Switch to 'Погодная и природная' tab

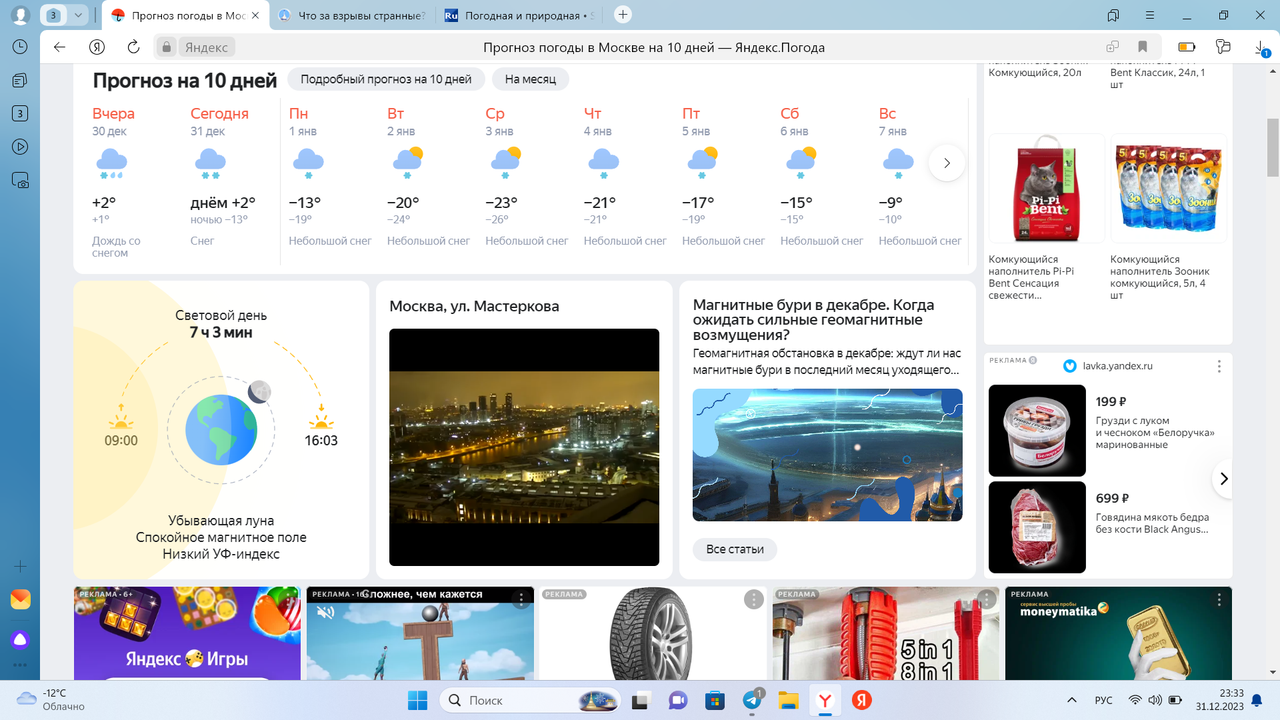point(518,15)
